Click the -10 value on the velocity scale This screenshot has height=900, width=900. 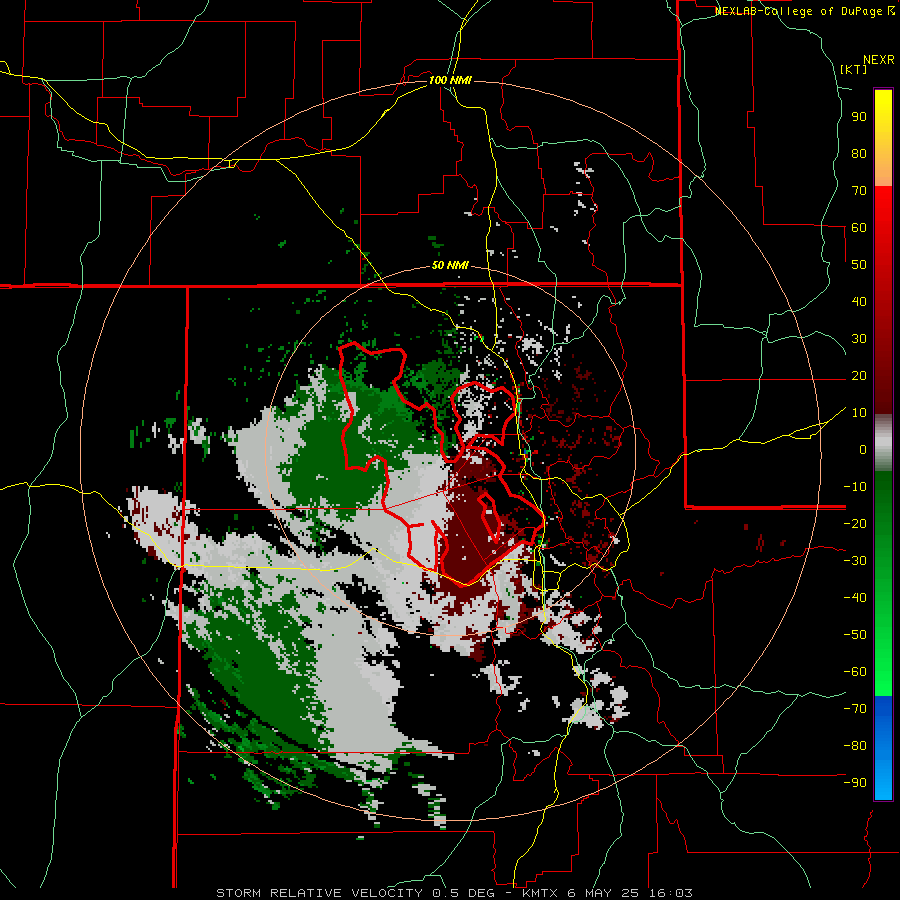click(855, 487)
